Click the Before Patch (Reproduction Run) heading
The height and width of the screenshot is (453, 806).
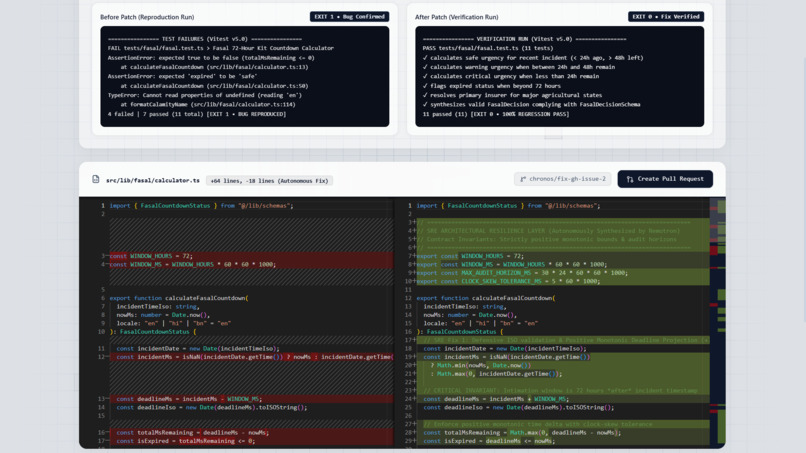147,17
